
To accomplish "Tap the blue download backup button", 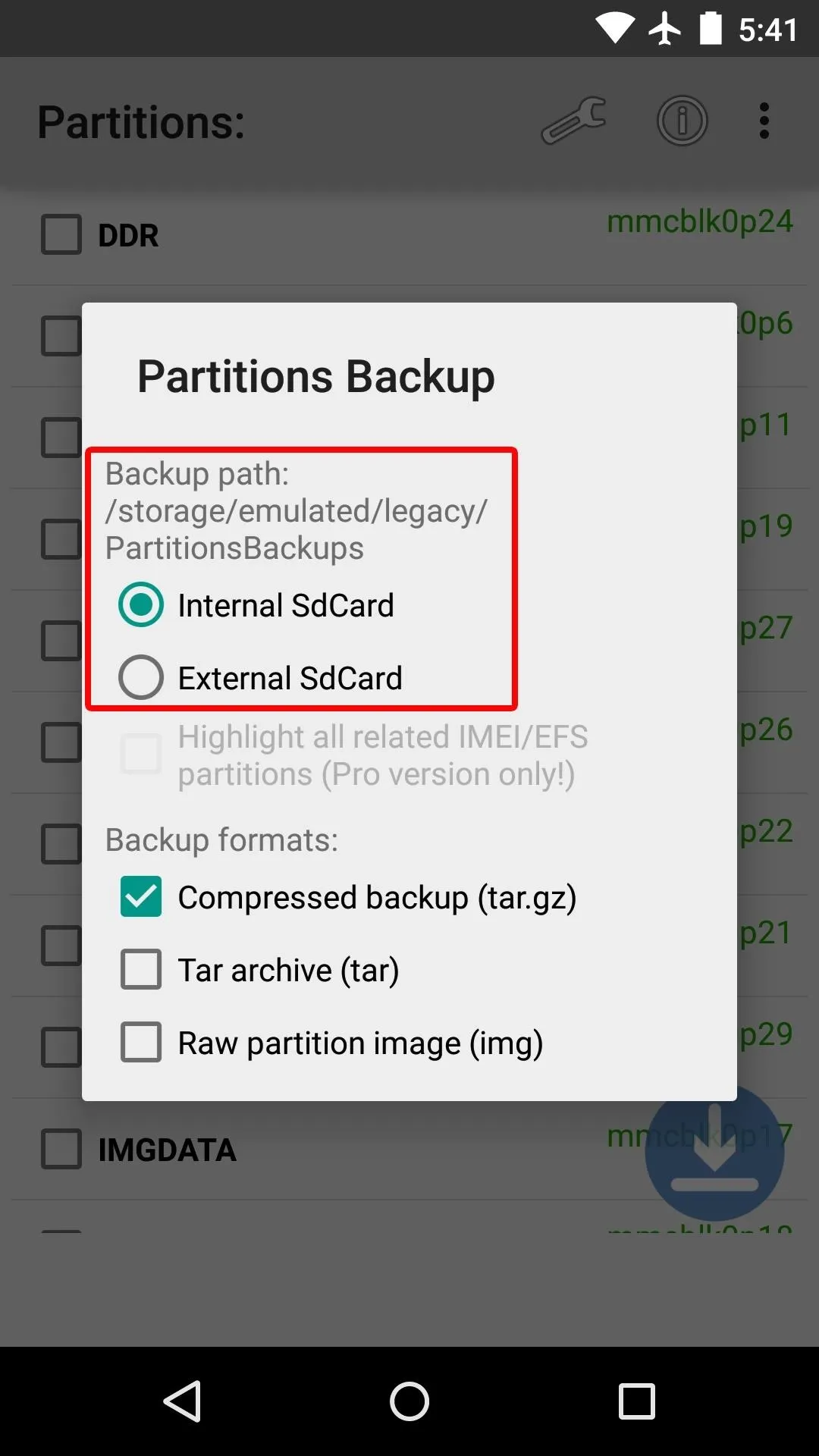I will [714, 1153].
